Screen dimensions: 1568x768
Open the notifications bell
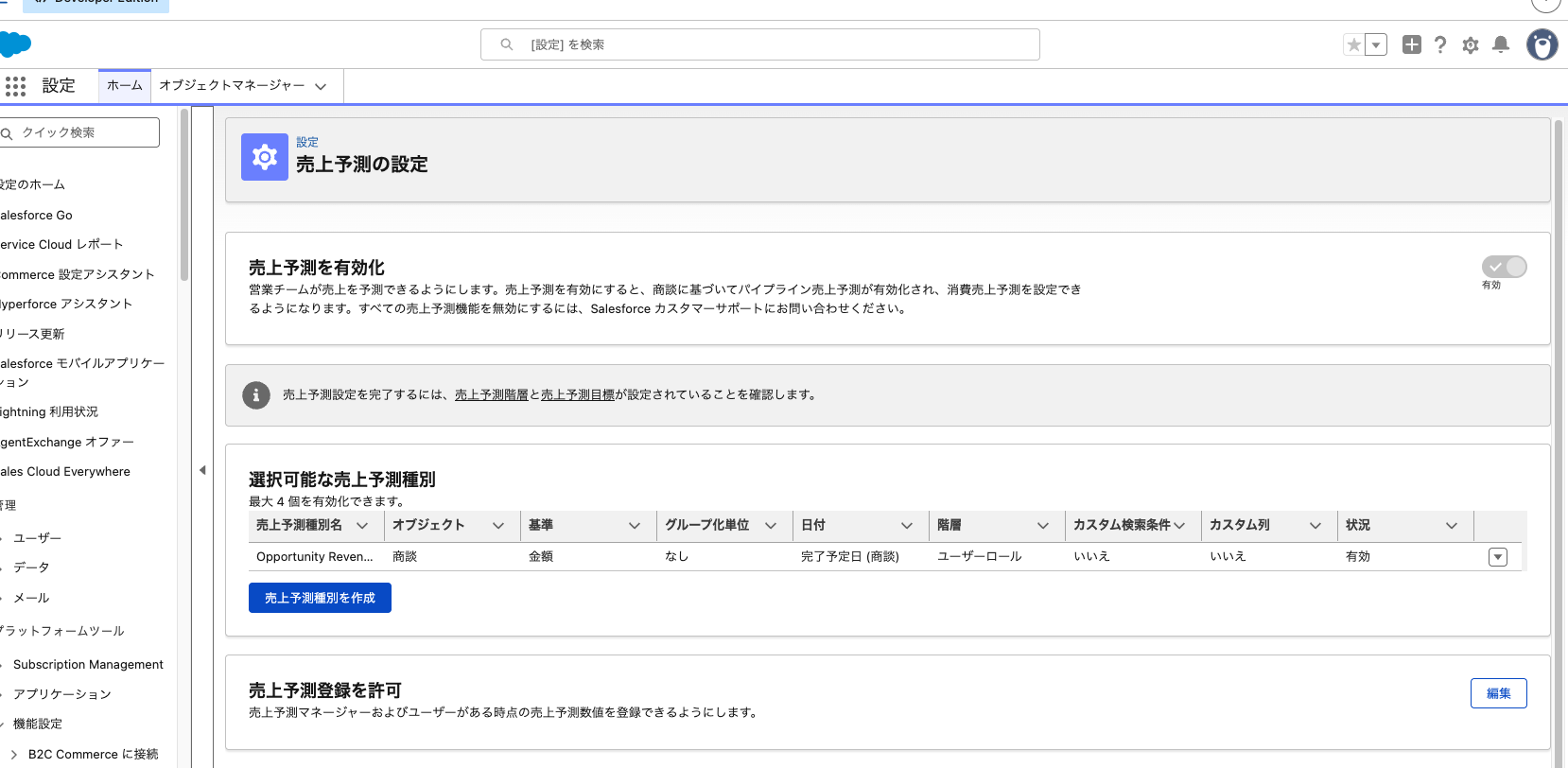(1501, 44)
